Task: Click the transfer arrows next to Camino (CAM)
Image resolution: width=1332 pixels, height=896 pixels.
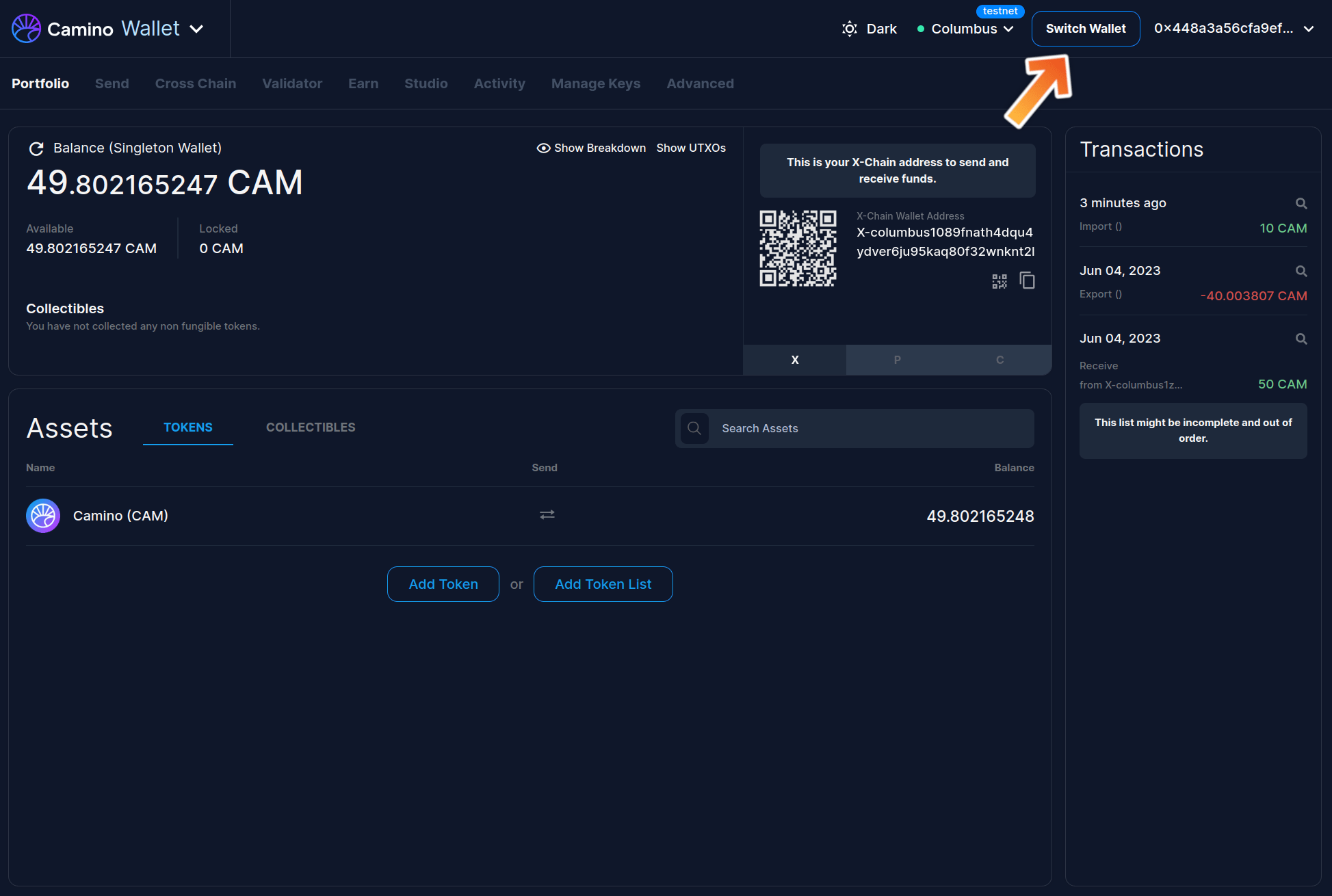Action: coord(547,515)
